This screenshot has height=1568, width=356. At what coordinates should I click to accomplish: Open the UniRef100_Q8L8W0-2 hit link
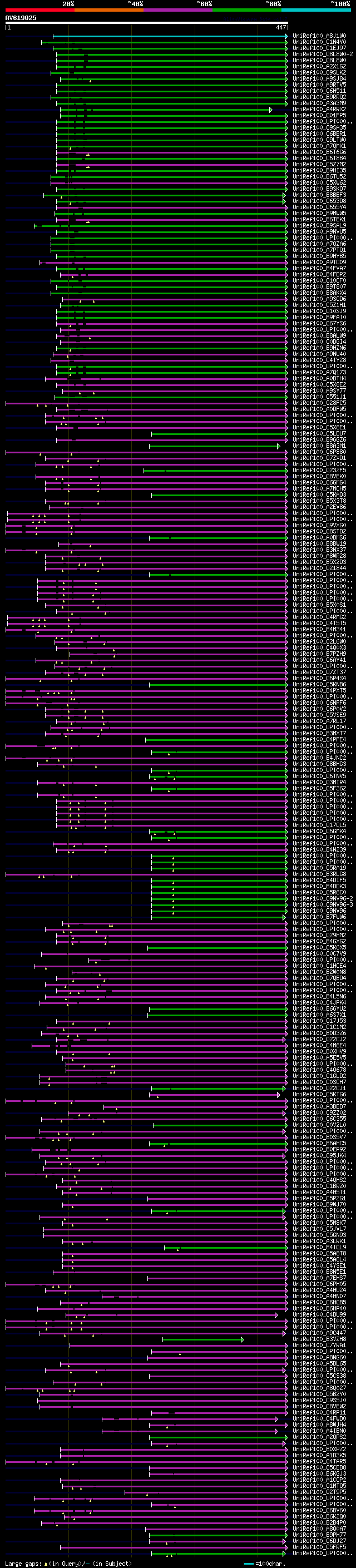pyautogui.click(x=323, y=54)
